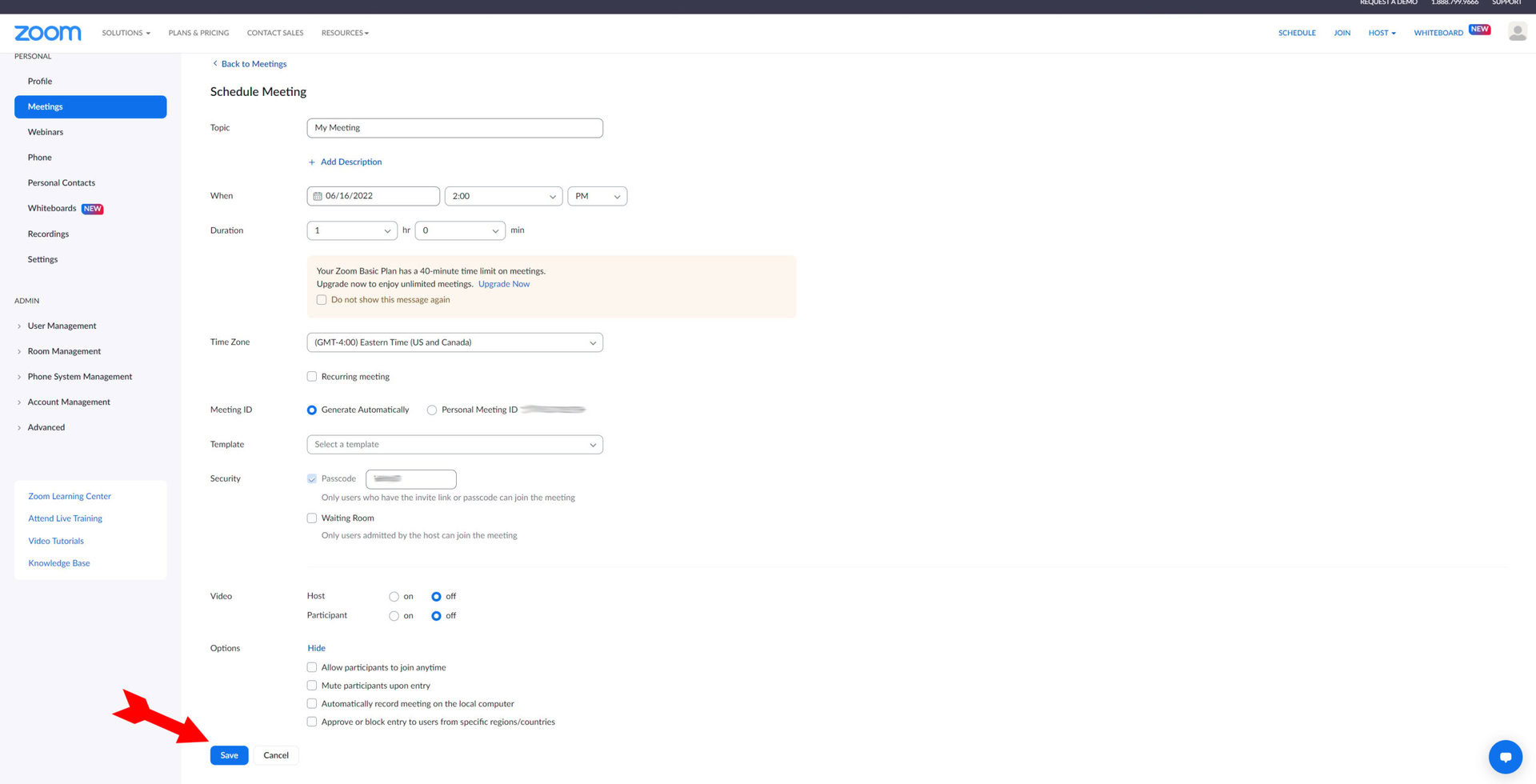The image size is (1536, 784).
Task: Open the start time 2:00 dropdown
Action: point(503,196)
